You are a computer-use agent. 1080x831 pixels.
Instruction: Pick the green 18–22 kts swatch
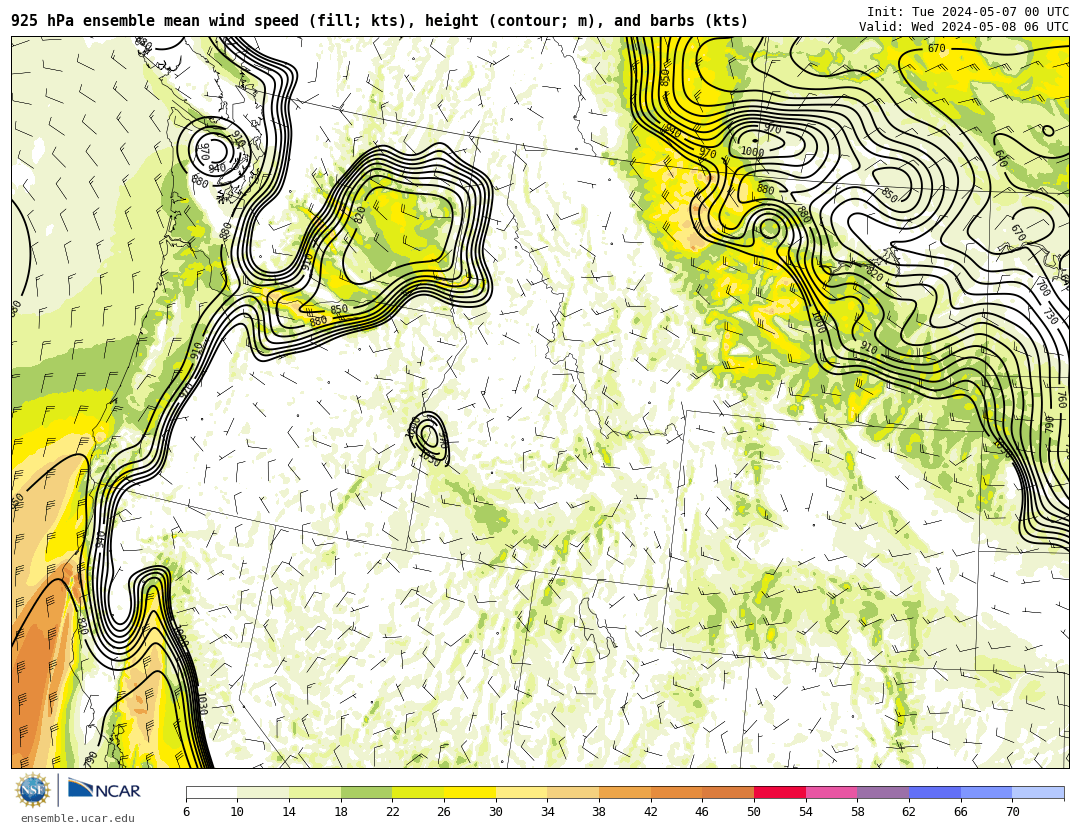pyautogui.click(x=366, y=792)
